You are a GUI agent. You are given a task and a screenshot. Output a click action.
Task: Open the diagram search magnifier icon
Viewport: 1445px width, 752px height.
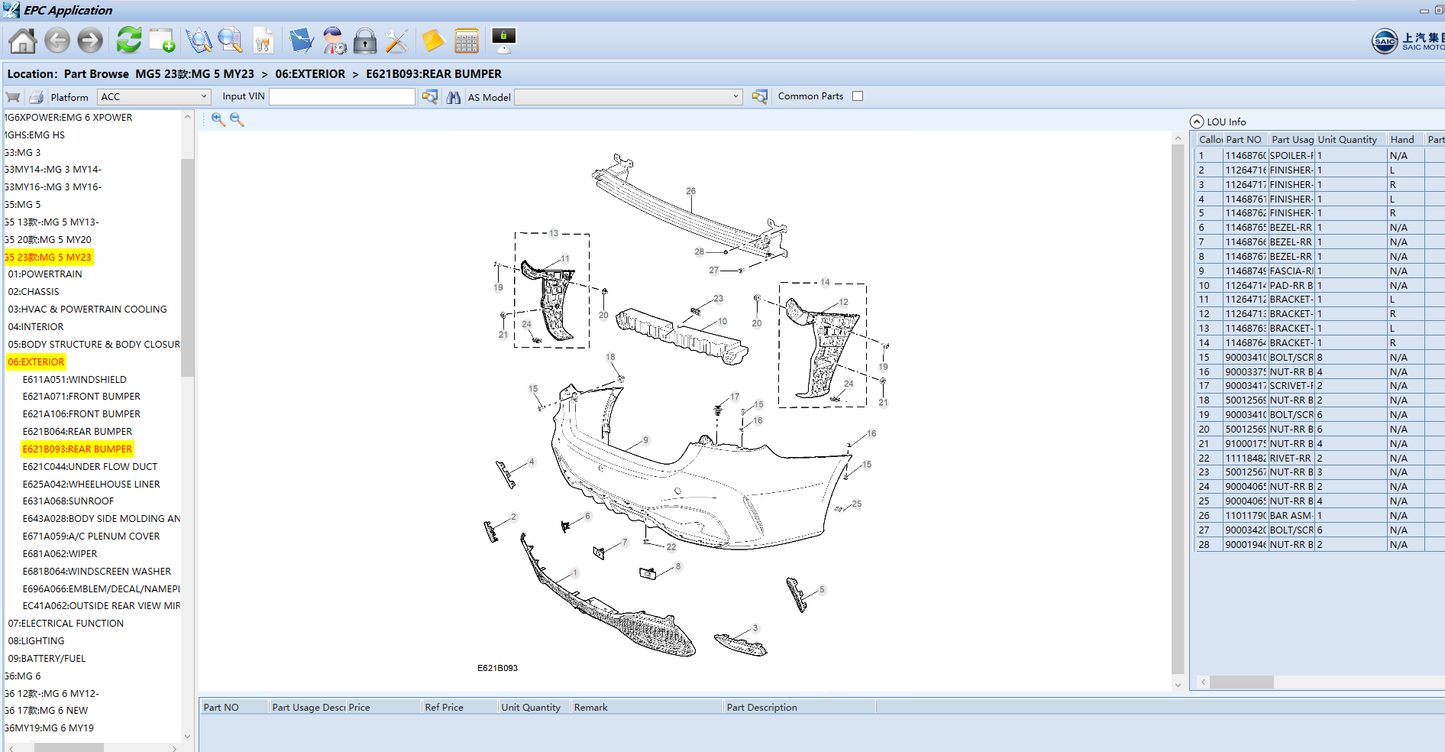[199, 40]
